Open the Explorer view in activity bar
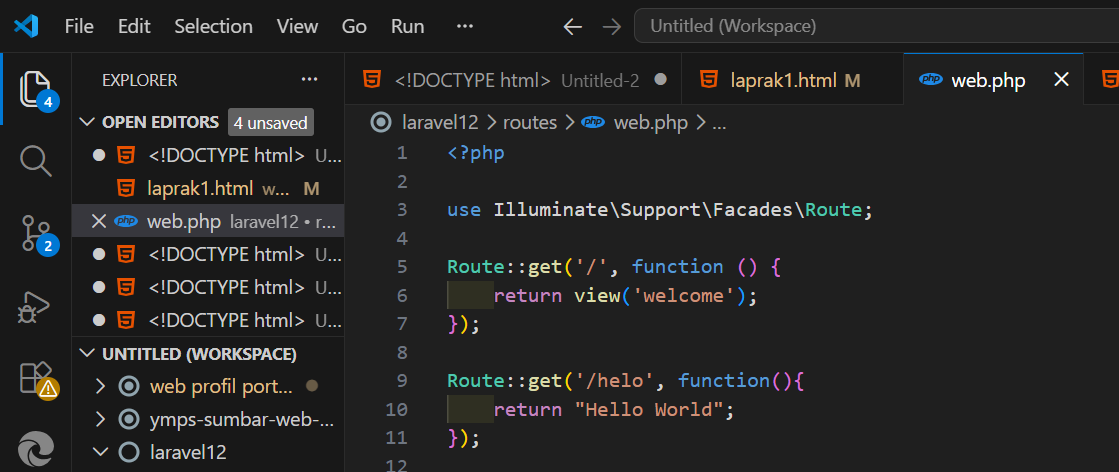Screen dimensions: 1119x472 point(36,89)
